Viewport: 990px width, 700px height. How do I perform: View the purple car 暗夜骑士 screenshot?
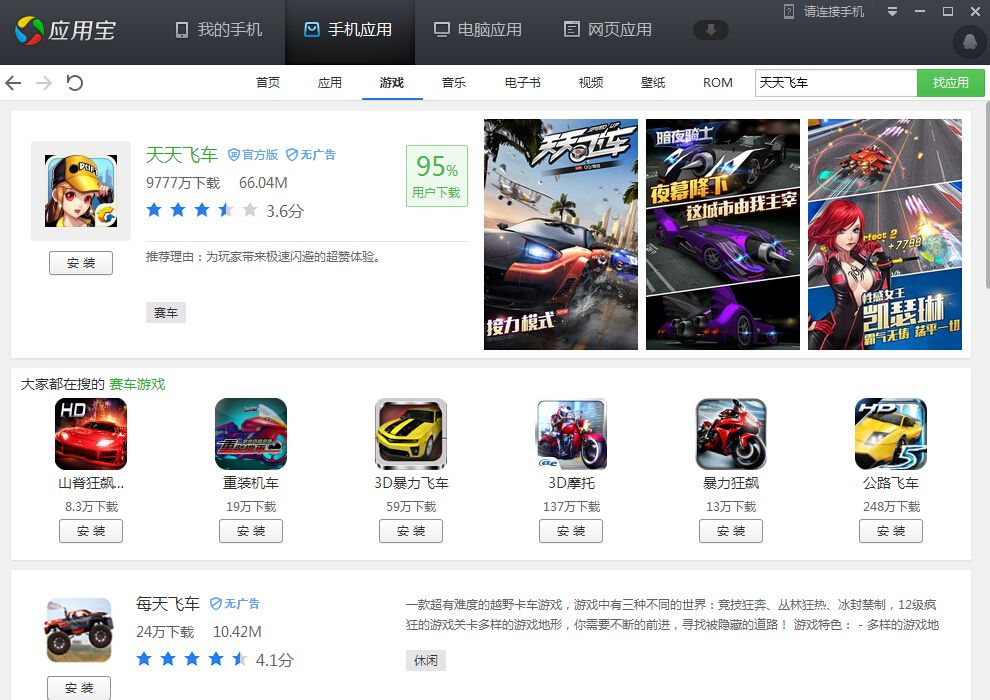click(723, 235)
